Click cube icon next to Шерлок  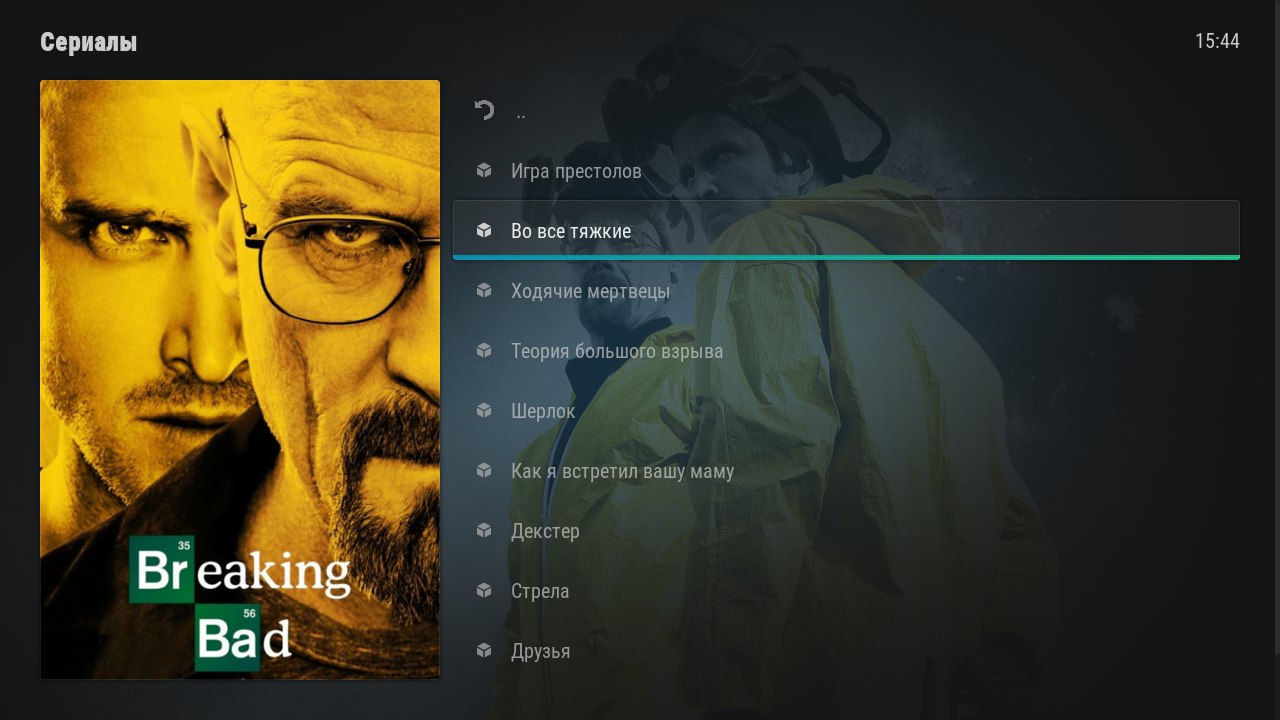point(484,411)
